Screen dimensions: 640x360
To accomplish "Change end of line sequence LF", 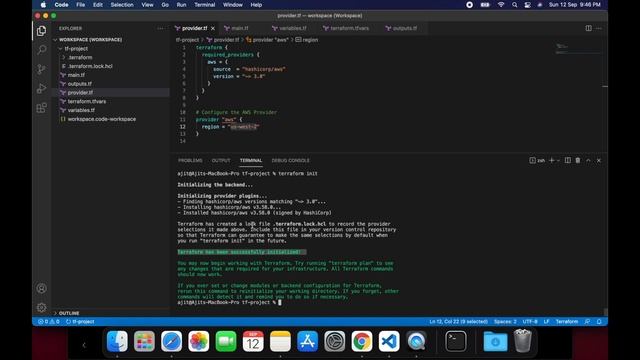I will (546, 322).
